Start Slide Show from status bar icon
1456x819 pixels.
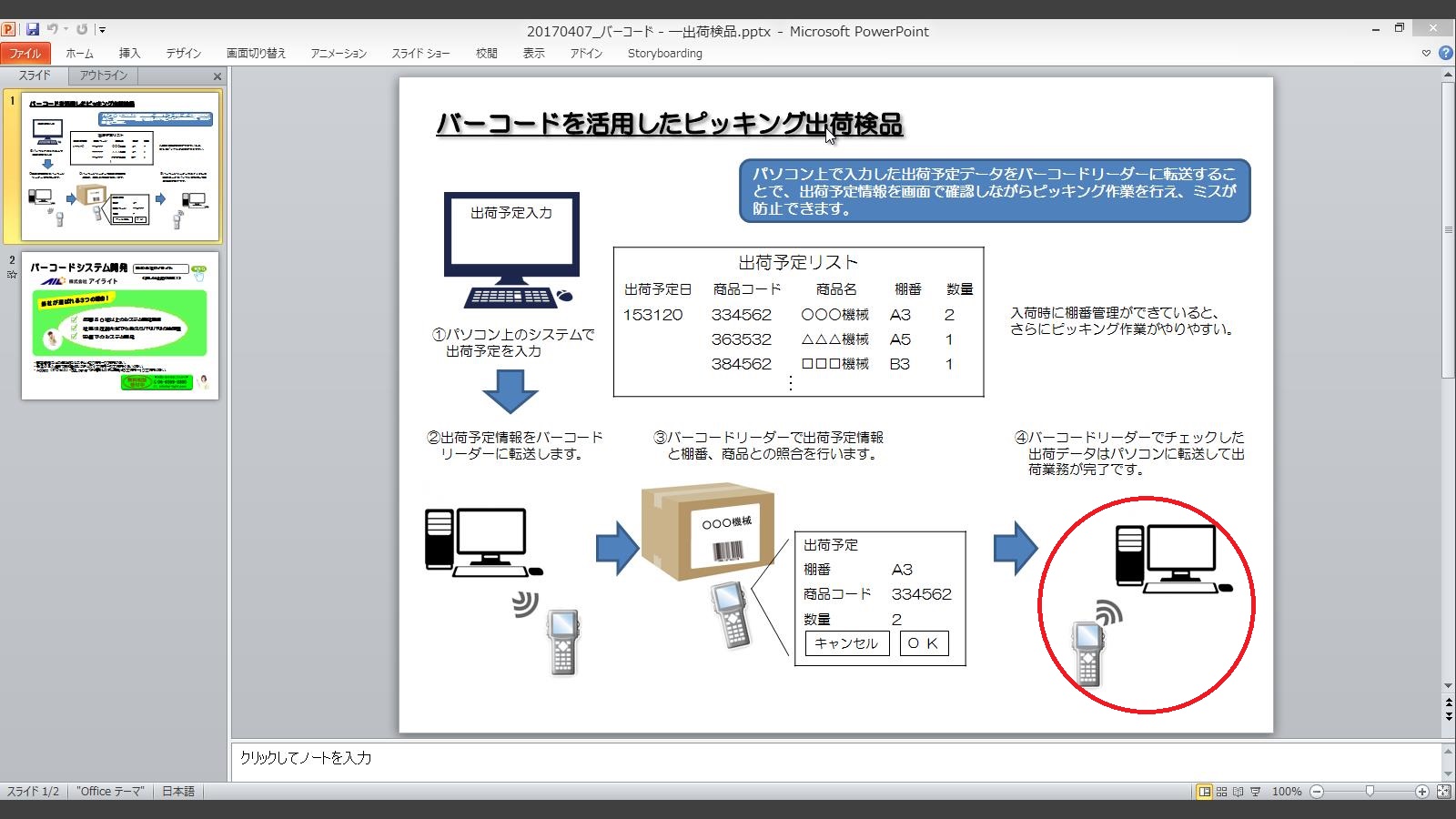click(1256, 792)
